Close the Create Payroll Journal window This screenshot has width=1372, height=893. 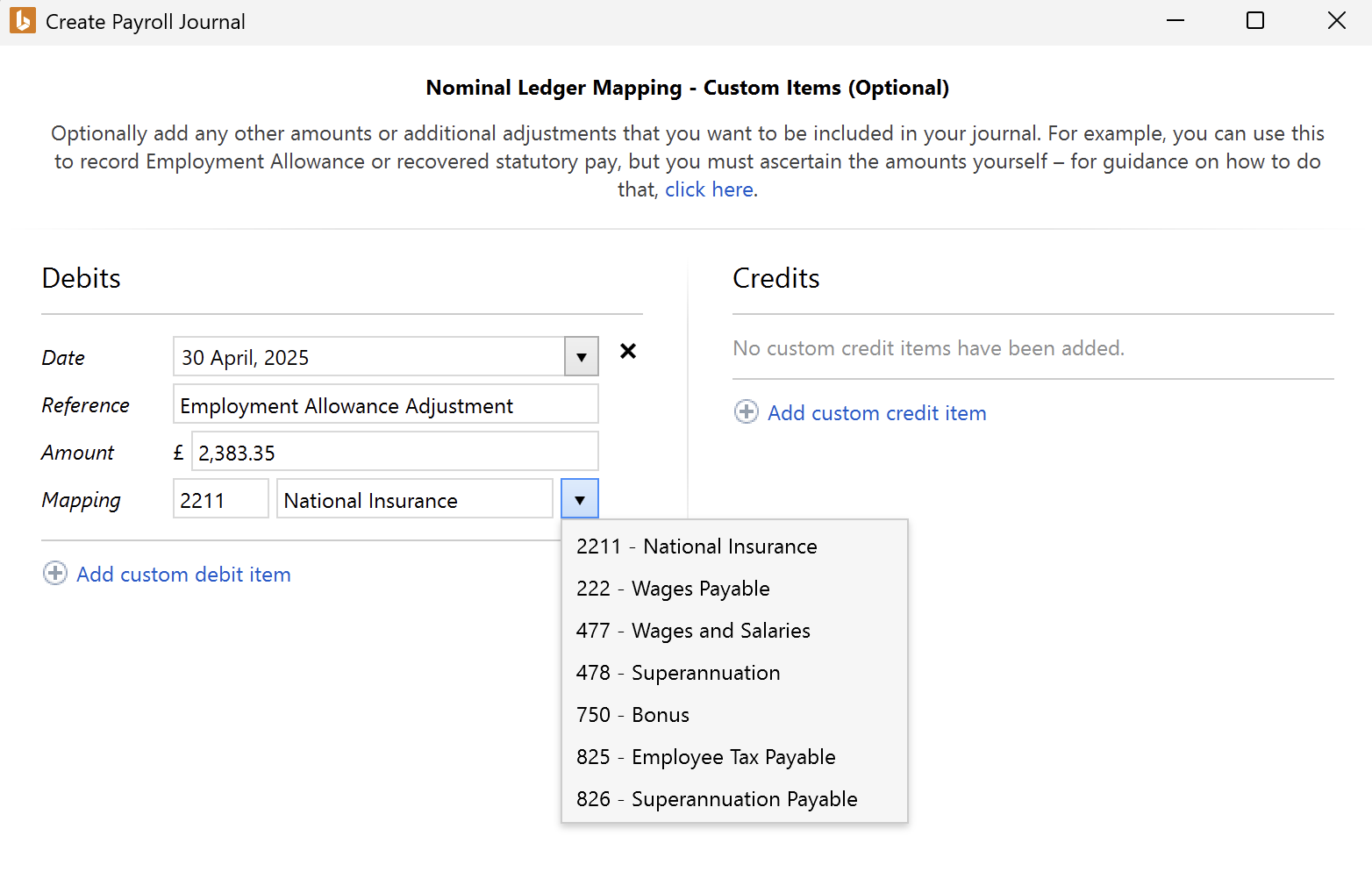tap(1337, 20)
